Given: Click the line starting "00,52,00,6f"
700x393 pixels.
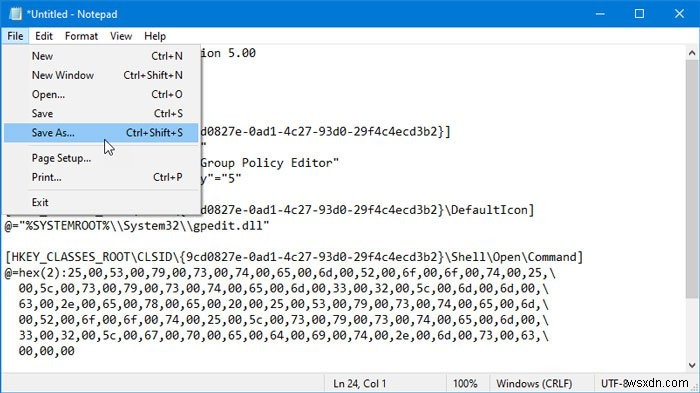Looking at the screenshot, I should [283, 320].
